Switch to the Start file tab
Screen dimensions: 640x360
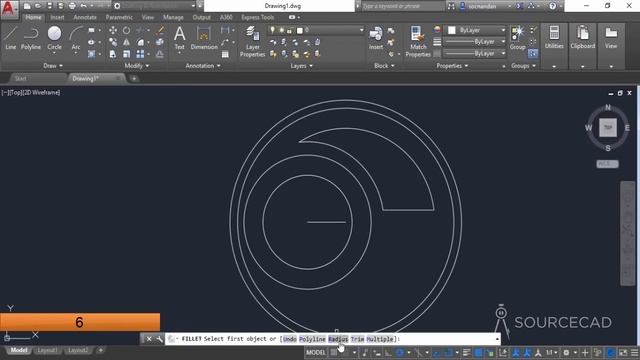coord(20,78)
